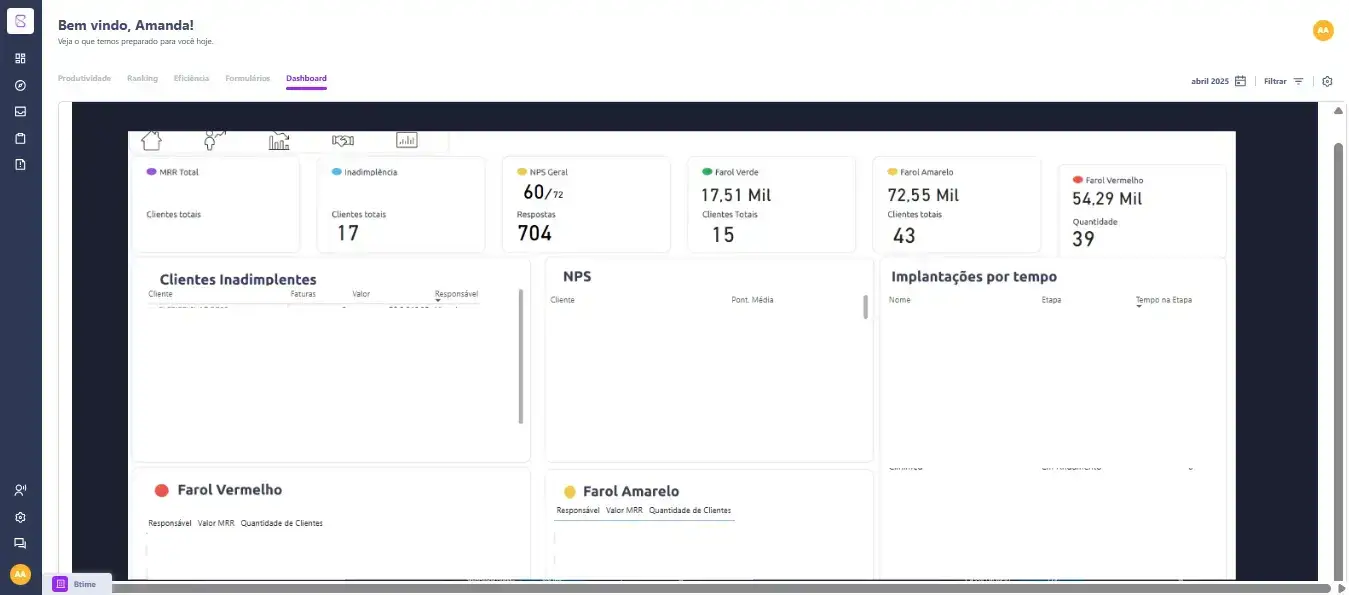
Task: Open the person speaking icon in sidebar
Action: (x=20, y=490)
